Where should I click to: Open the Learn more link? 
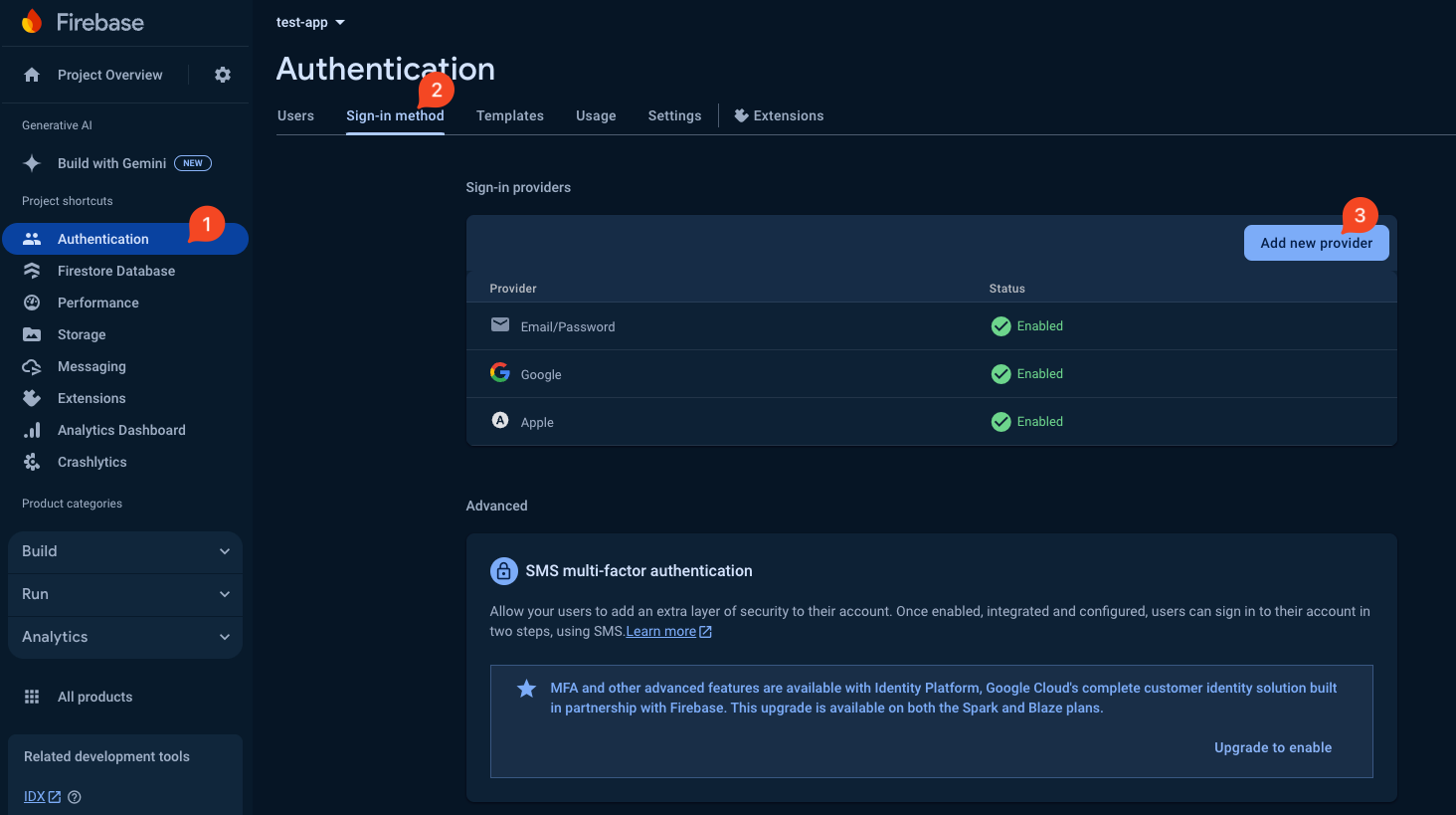tap(660, 632)
